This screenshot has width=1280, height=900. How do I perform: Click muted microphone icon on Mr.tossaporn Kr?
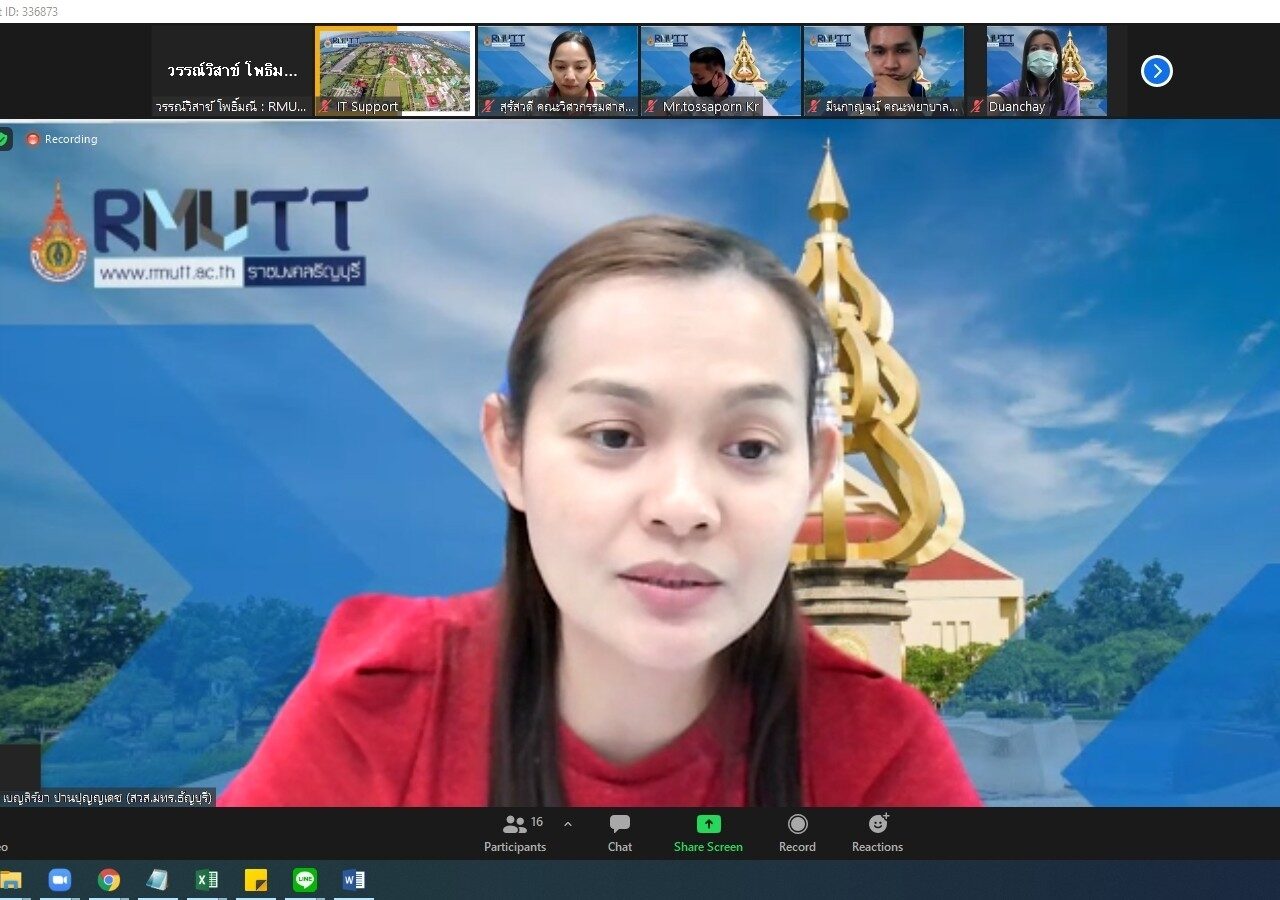[x=652, y=106]
